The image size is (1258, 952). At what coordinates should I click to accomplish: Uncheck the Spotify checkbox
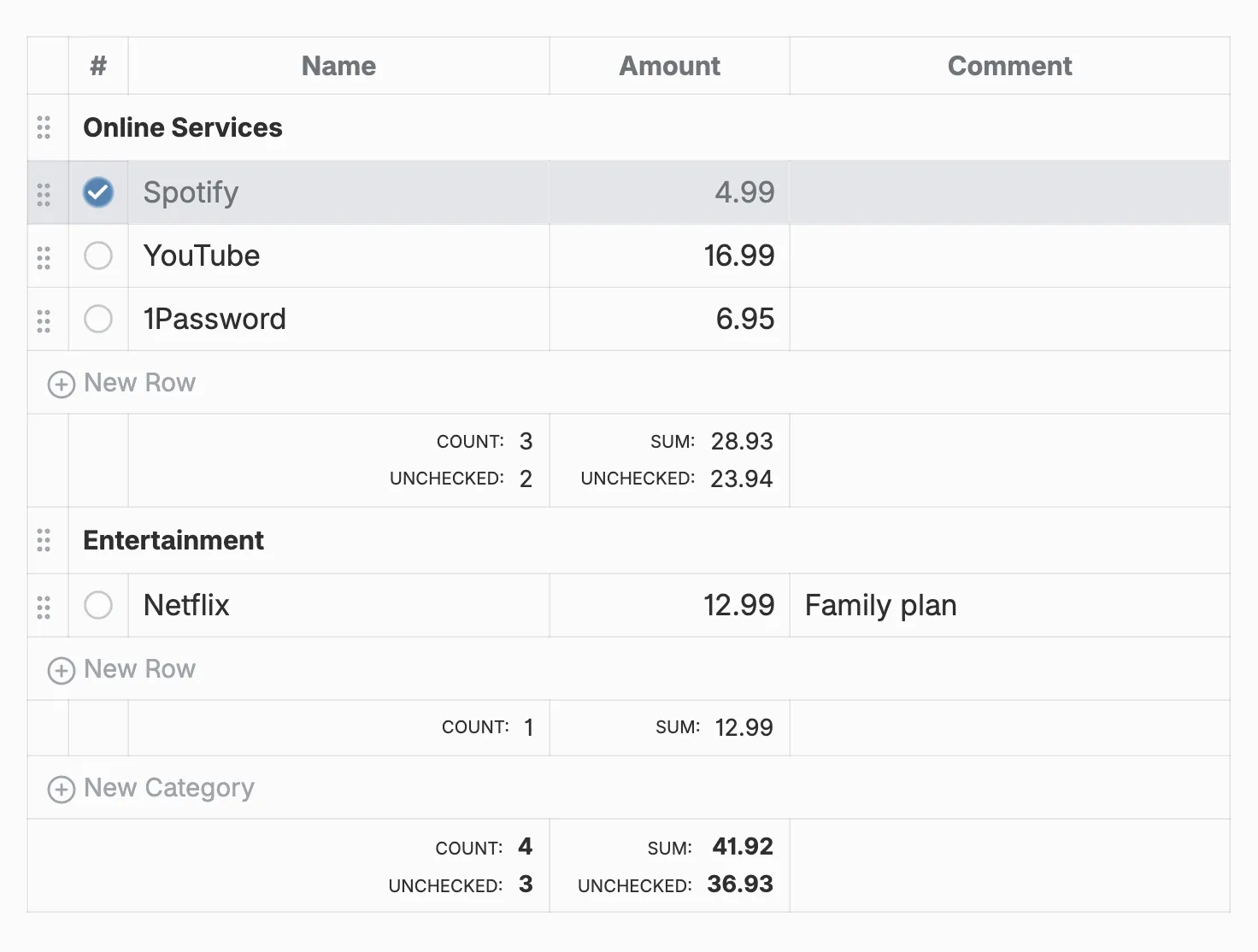pyautogui.click(x=98, y=192)
